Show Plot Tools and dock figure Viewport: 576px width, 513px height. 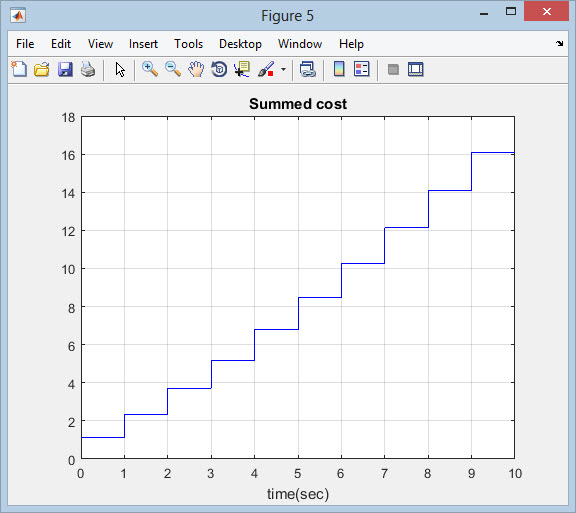click(x=416, y=69)
